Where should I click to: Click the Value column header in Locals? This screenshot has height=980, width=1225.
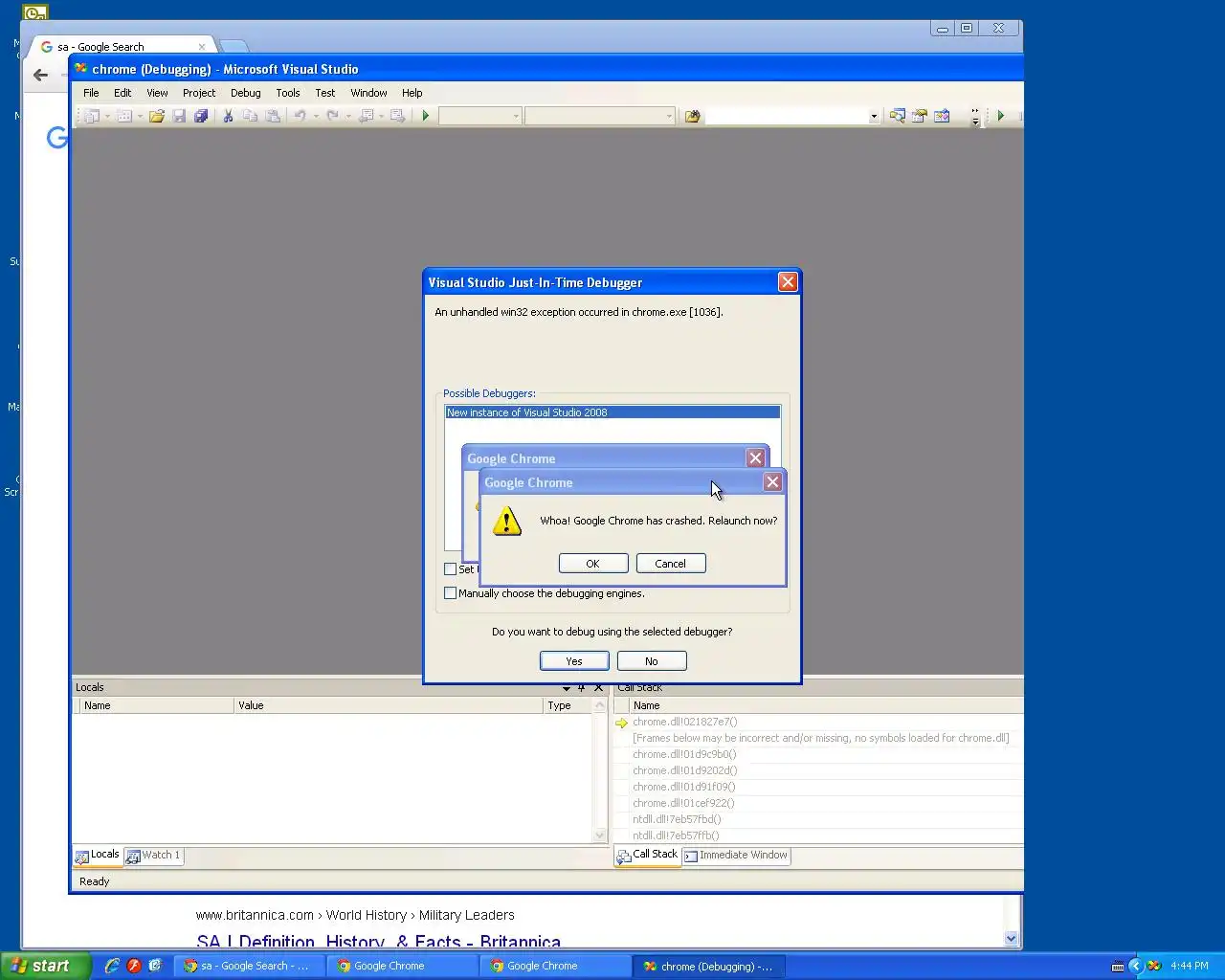click(x=389, y=705)
